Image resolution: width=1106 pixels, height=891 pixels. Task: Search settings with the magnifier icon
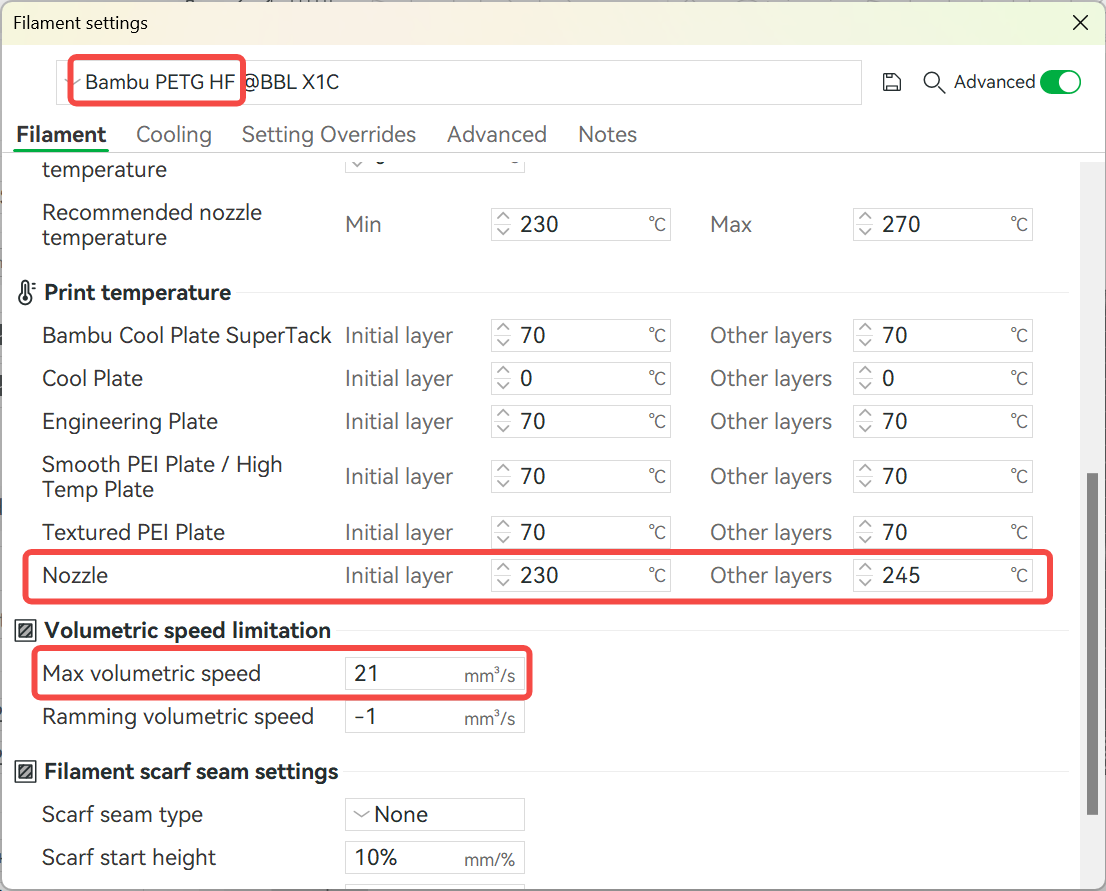[x=934, y=83]
